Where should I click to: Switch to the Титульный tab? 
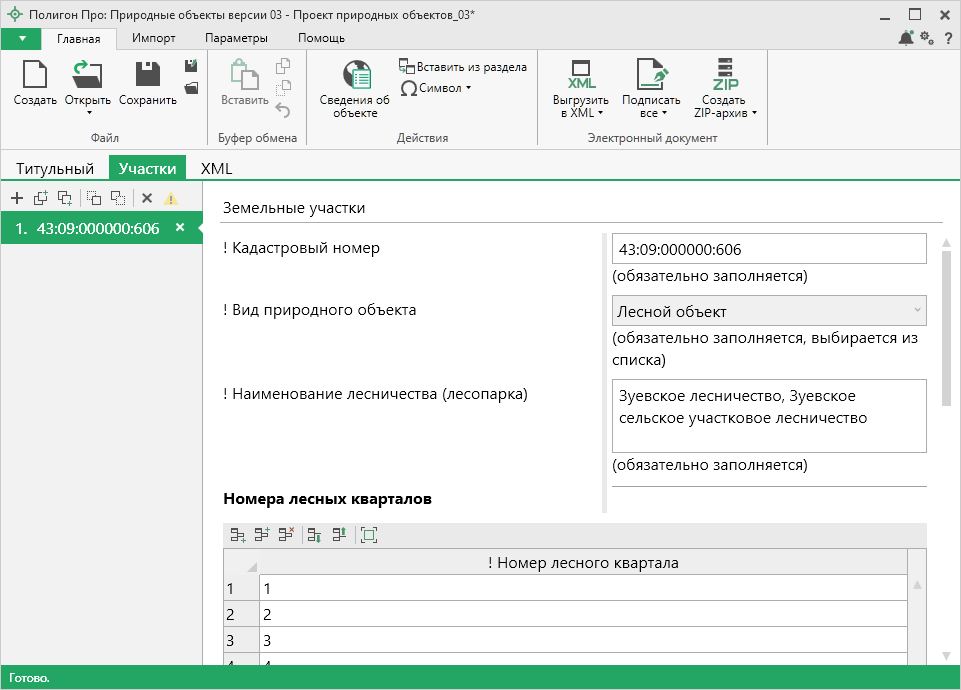point(55,168)
